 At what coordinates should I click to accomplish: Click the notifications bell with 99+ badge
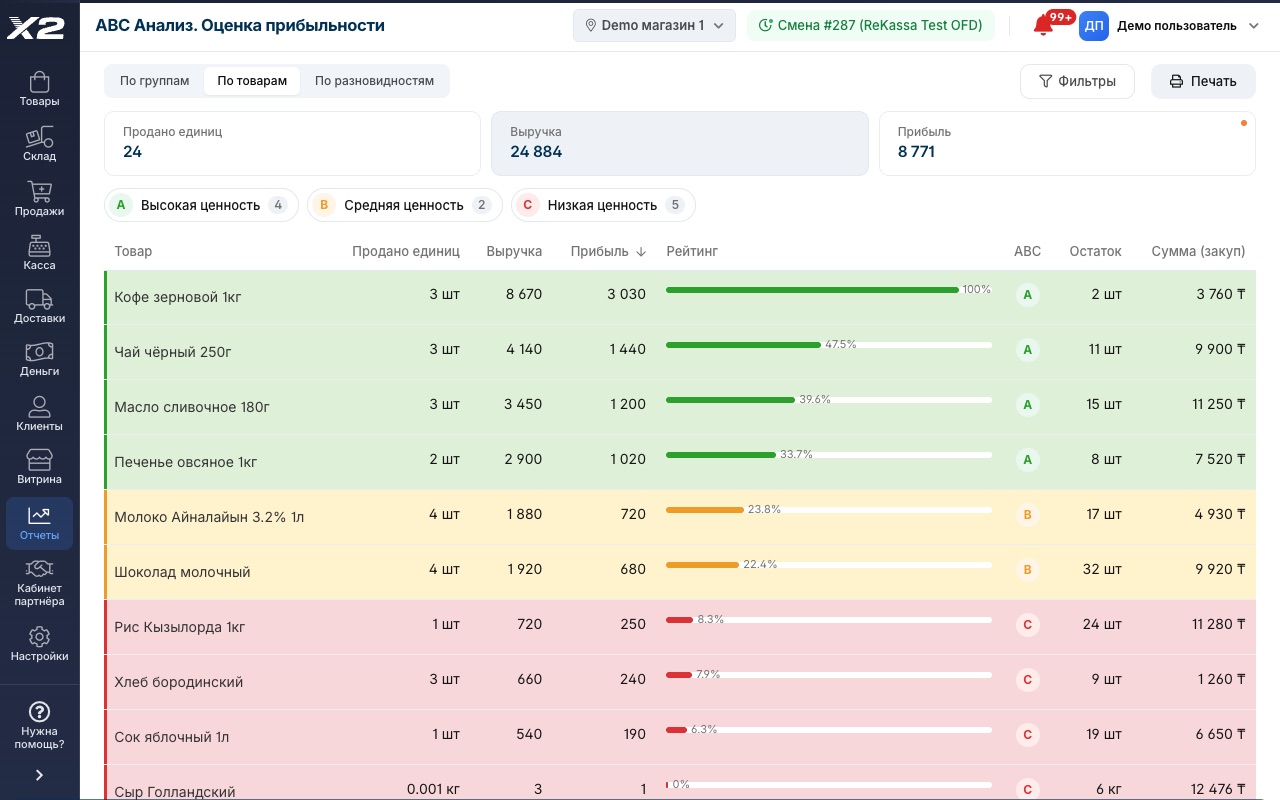click(1044, 26)
